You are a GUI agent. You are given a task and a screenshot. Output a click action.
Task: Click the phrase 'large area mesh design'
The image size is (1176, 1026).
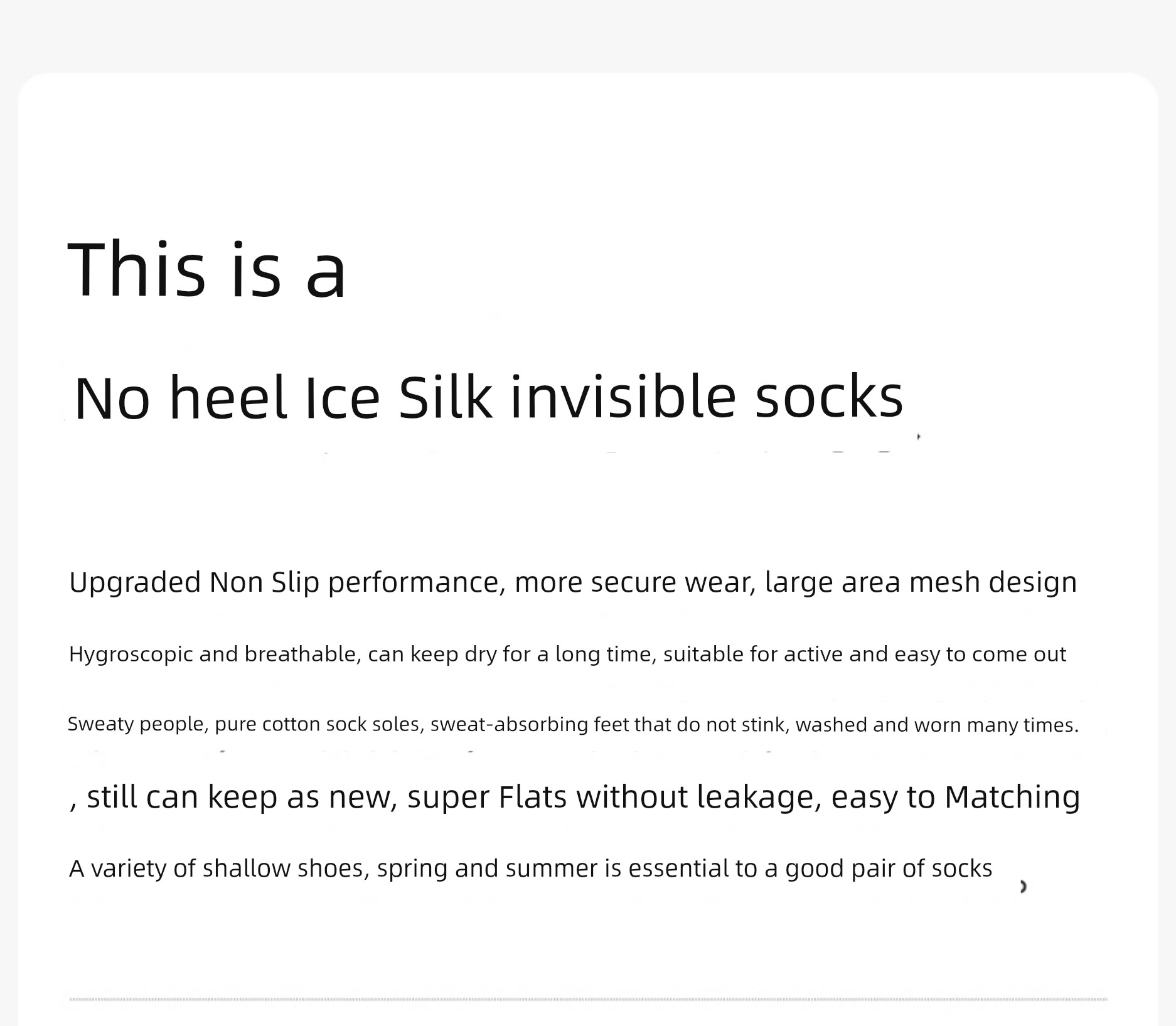pyautogui.click(x=921, y=582)
